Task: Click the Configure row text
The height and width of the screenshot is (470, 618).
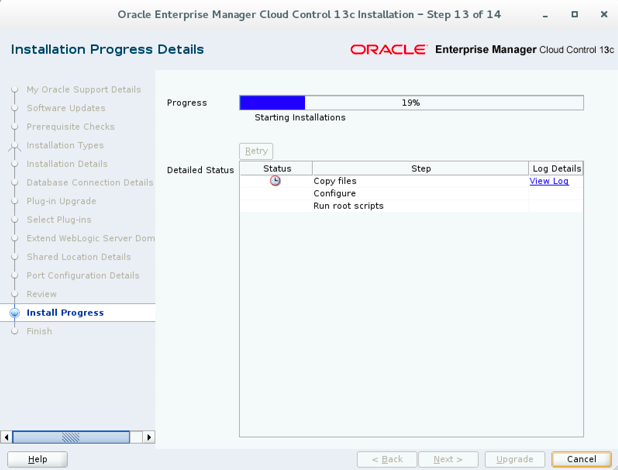Action: click(334, 193)
